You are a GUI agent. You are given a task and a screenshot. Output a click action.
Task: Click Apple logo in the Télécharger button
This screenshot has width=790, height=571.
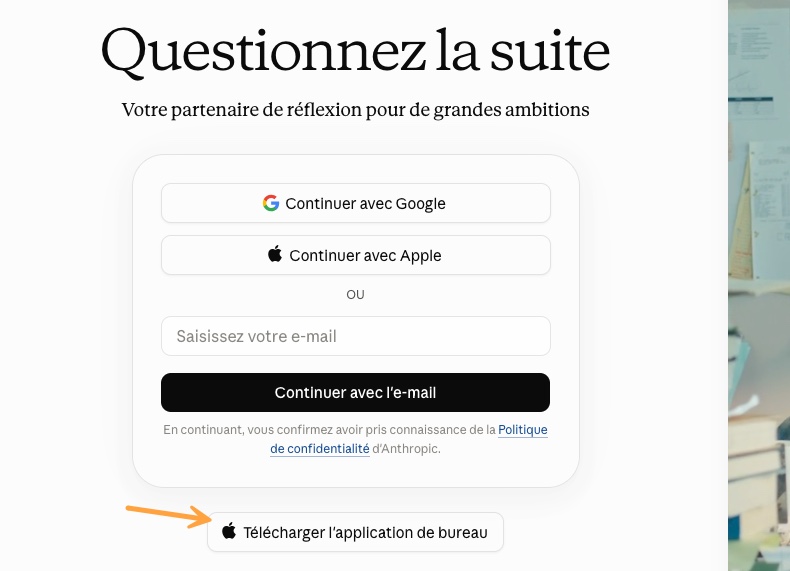pos(229,531)
